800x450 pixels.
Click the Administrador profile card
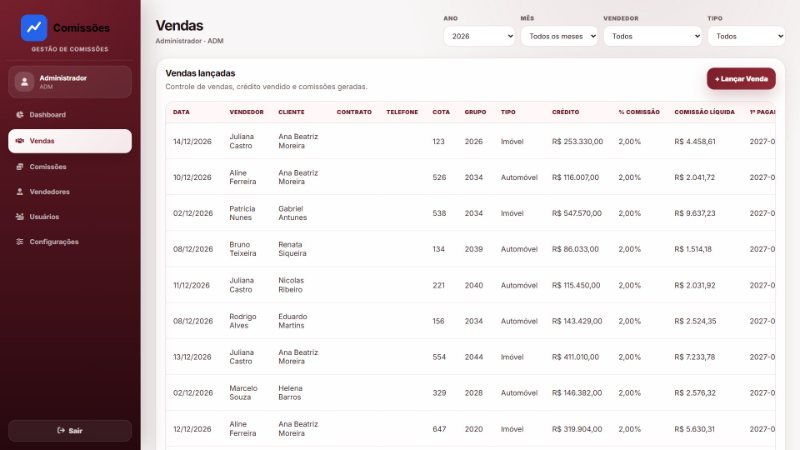pos(70,82)
